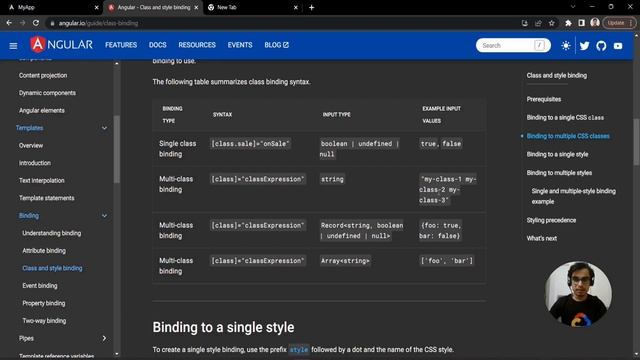Open Overview in the sidebar

31,146
